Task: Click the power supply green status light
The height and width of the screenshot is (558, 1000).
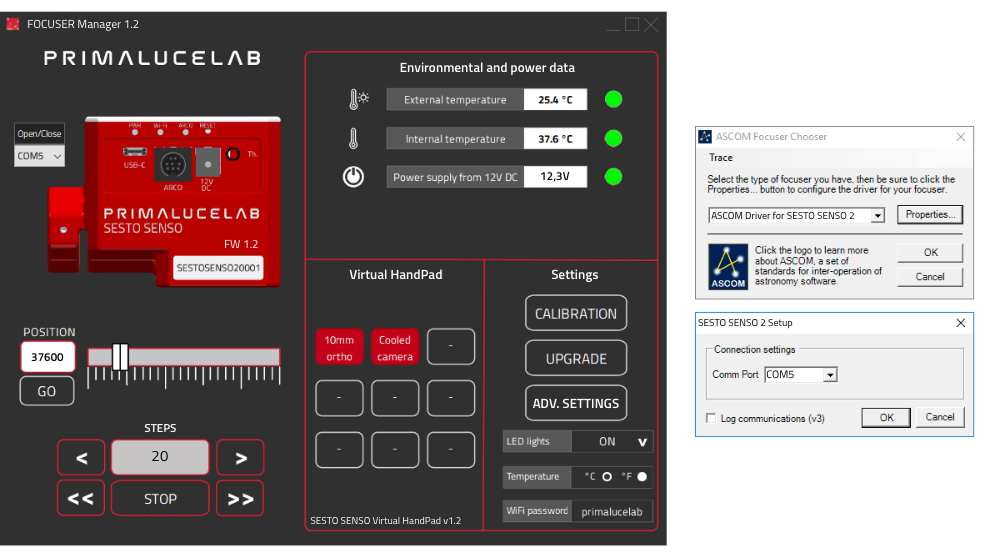Action: tap(614, 177)
